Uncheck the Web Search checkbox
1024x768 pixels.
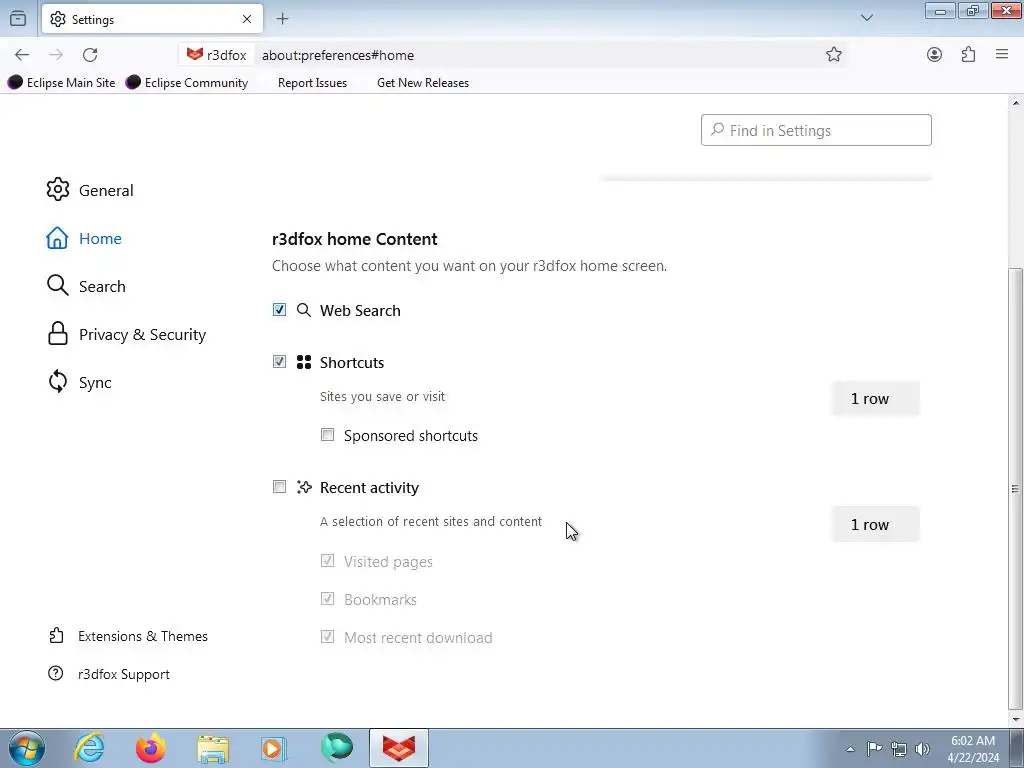click(x=280, y=310)
